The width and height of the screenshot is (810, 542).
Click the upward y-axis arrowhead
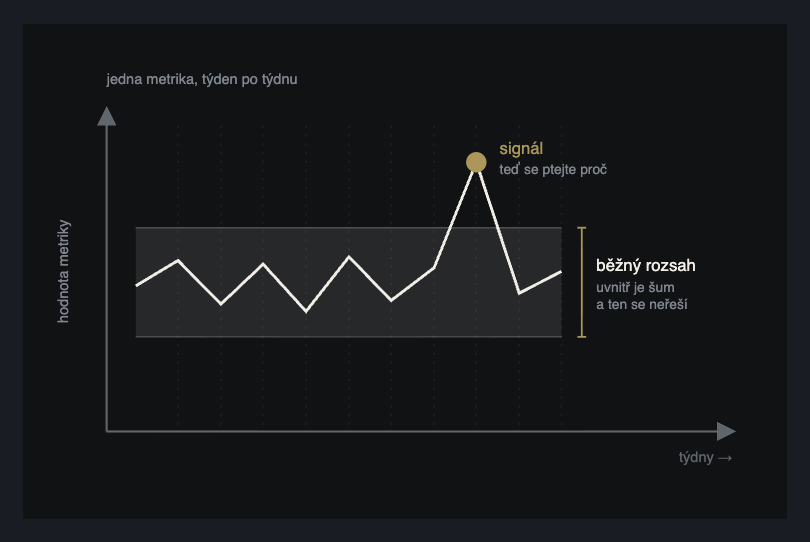[106, 116]
